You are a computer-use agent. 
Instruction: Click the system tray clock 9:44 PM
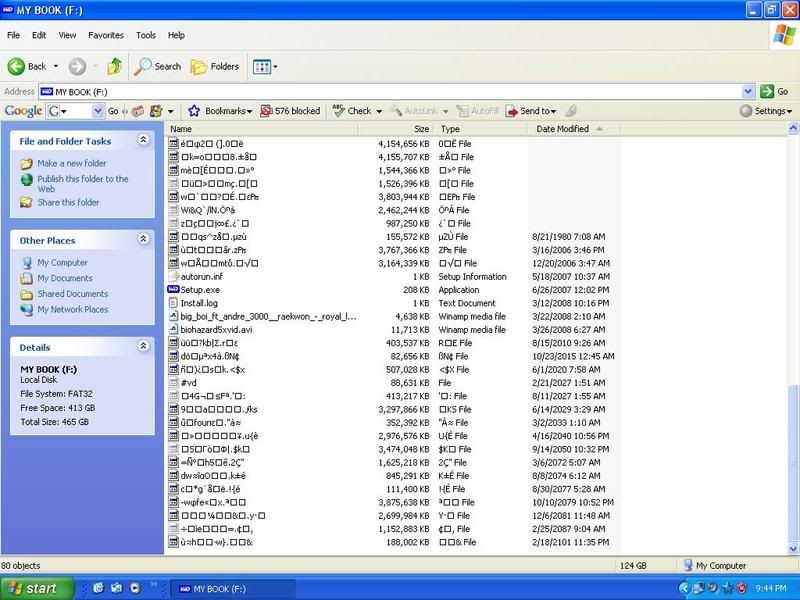coord(770,588)
